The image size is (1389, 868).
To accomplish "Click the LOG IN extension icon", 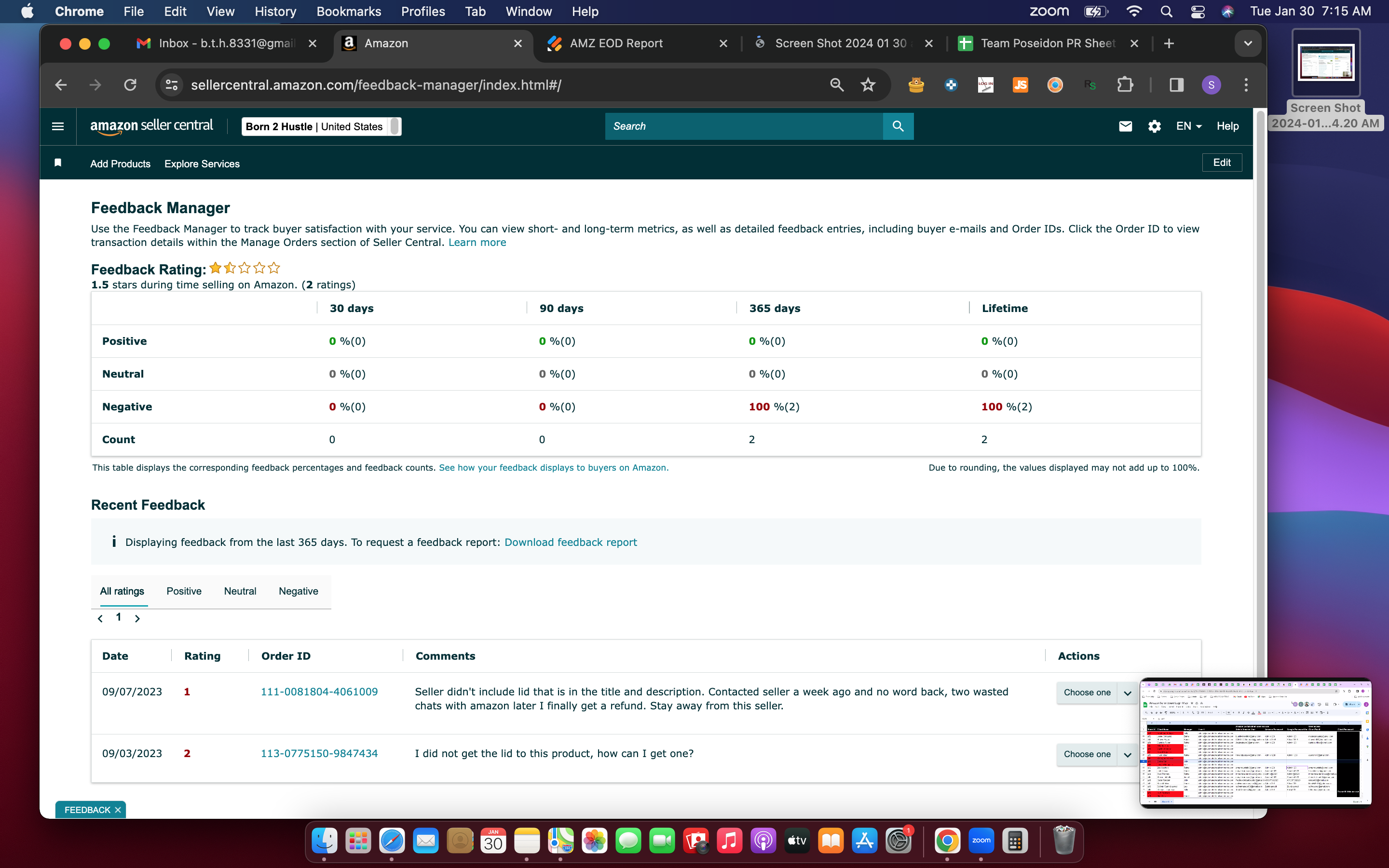I will [x=985, y=85].
